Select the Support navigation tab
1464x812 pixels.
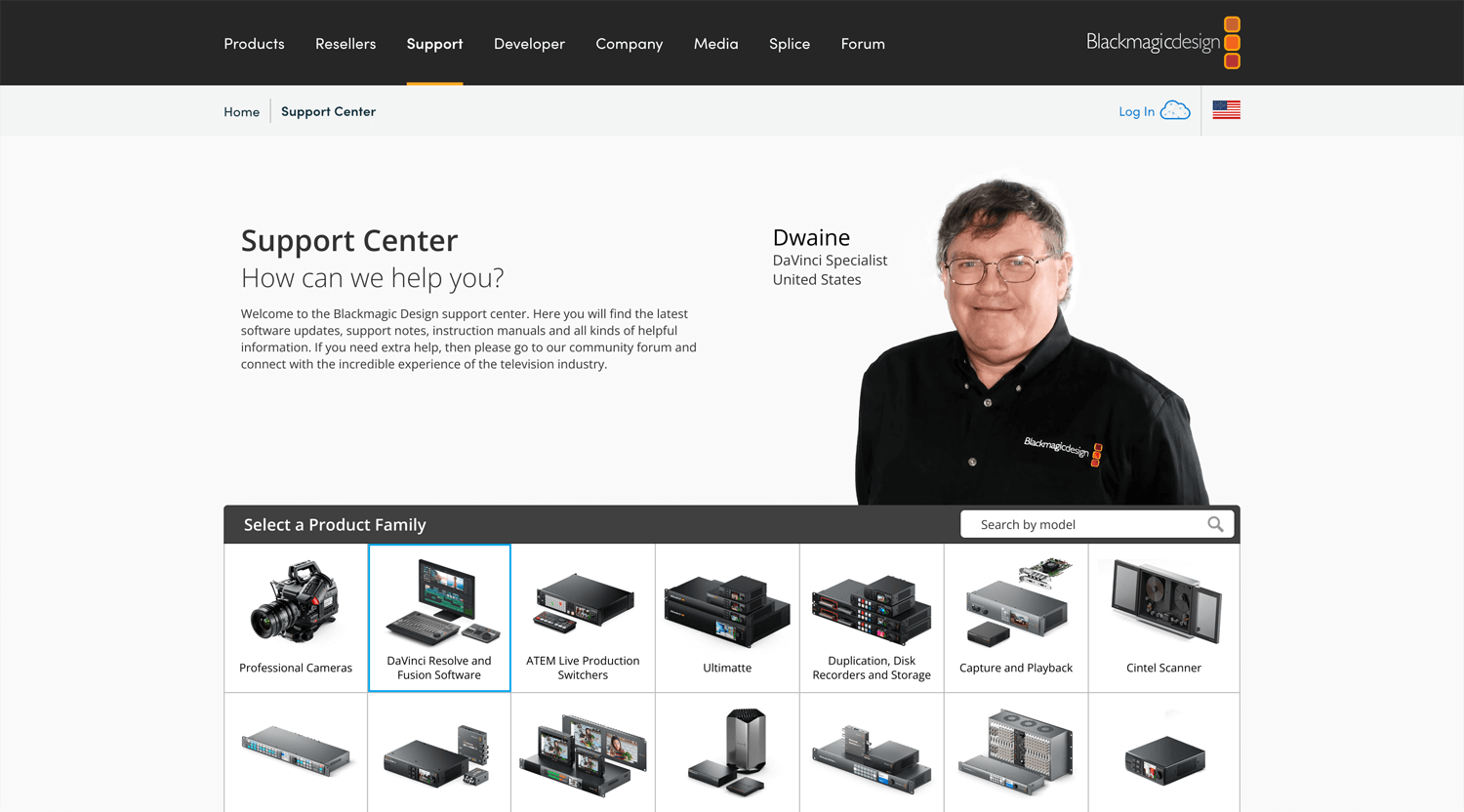point(434,43)
